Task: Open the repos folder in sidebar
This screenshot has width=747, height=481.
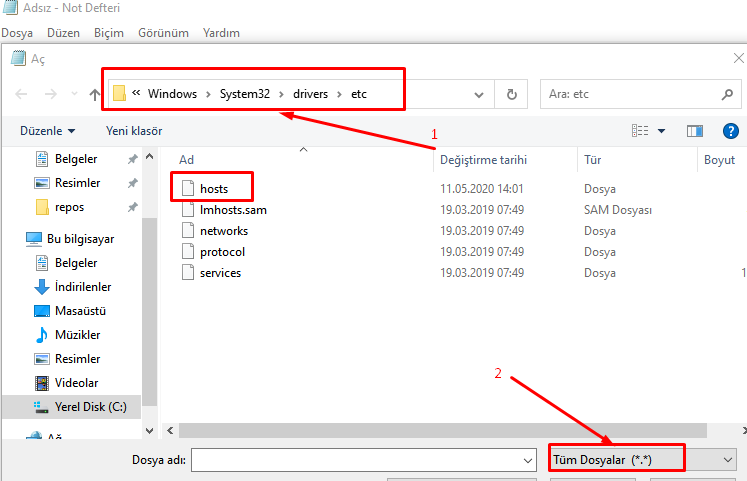Action: pyautogui.click(x=69, y=207)
